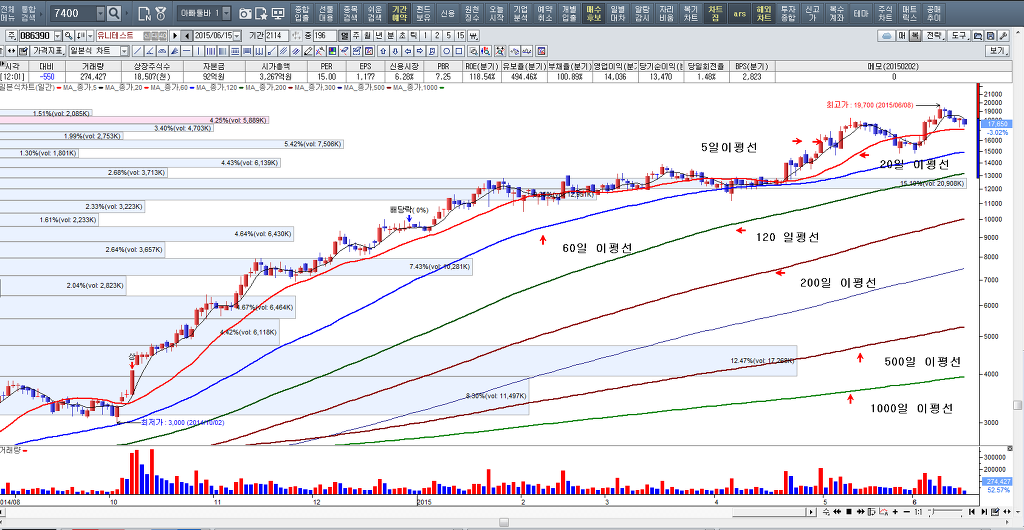Screen dimensions: 1024x530
Task: Toggle the tick 틱 period button
Action: [413, 36]
